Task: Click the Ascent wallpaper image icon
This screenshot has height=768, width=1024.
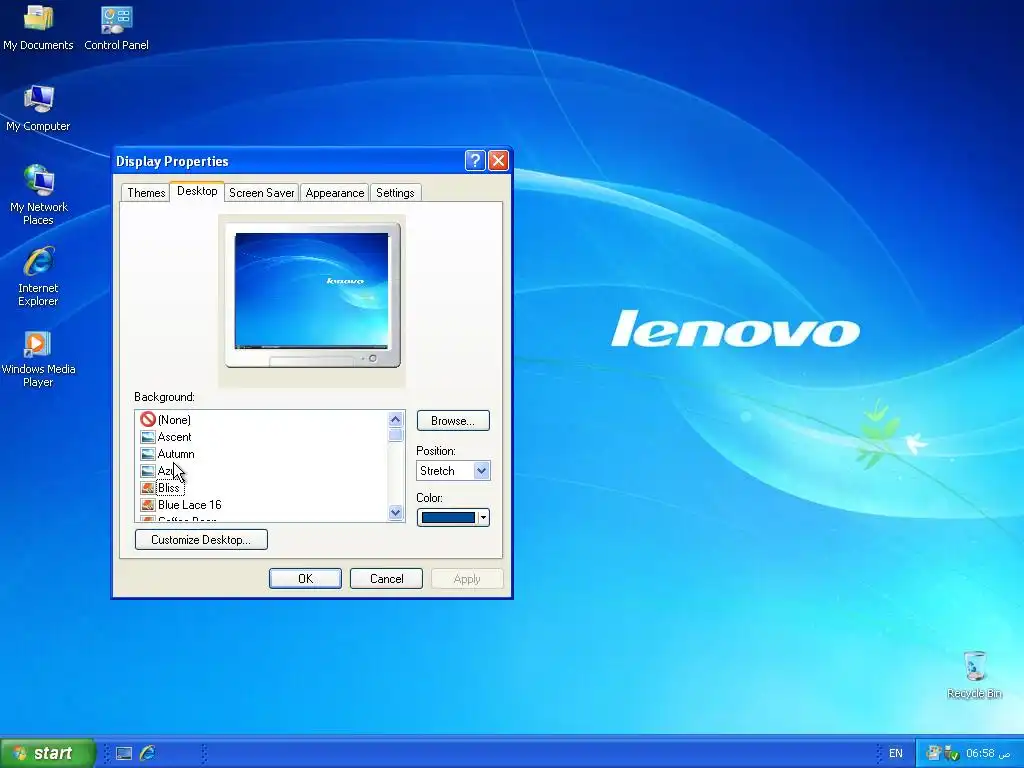Action: tap(148, 437)
